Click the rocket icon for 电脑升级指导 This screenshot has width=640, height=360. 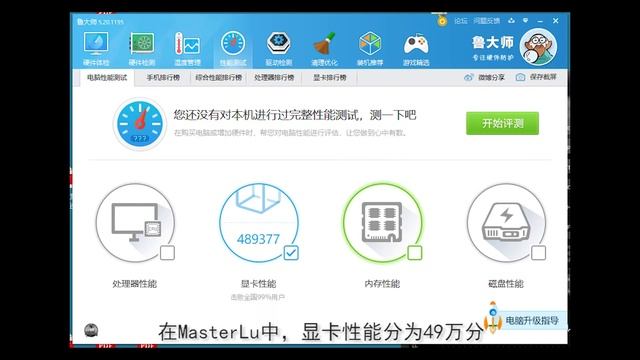click(x=493, y=318)
